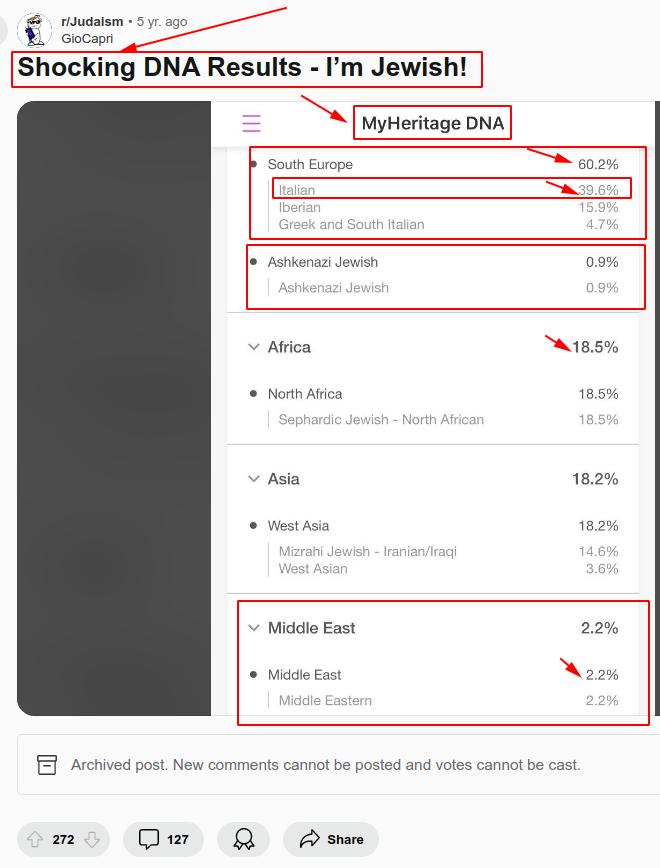
Task: Open the r/Judaism subreddit link
Action: point(92,21)
